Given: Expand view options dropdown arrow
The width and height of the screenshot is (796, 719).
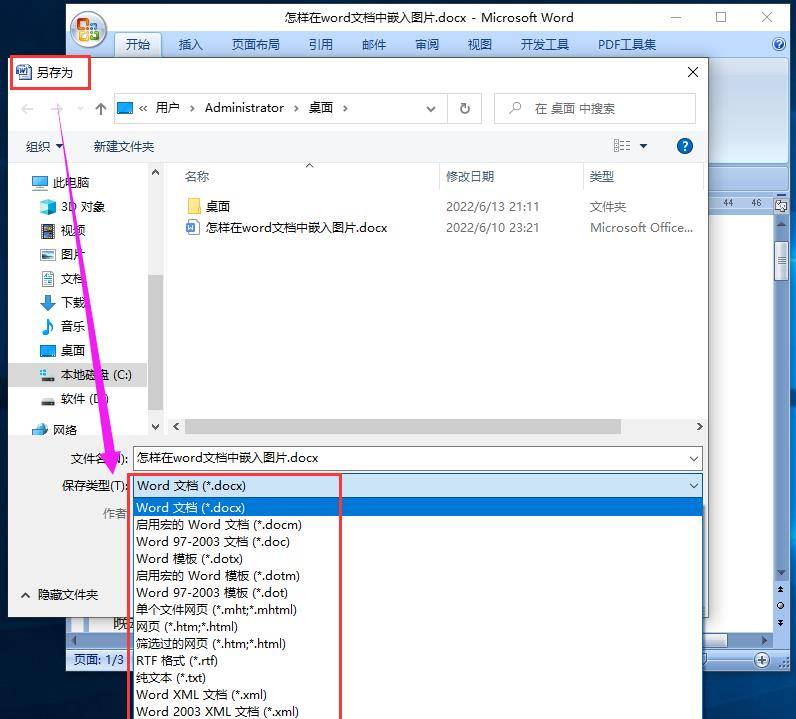Looking at the screenshot, I should click(643, 146).
